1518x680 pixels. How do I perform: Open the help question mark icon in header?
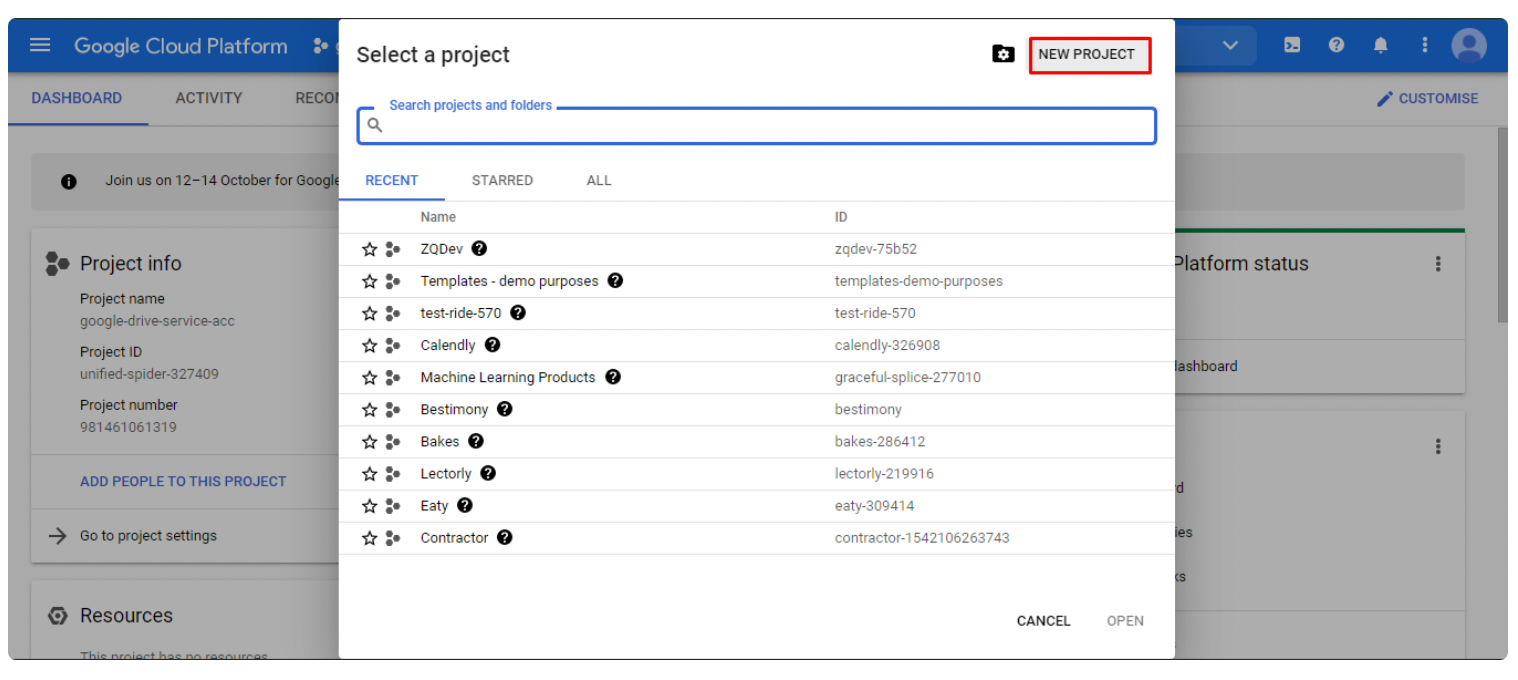click(1336, 45)
